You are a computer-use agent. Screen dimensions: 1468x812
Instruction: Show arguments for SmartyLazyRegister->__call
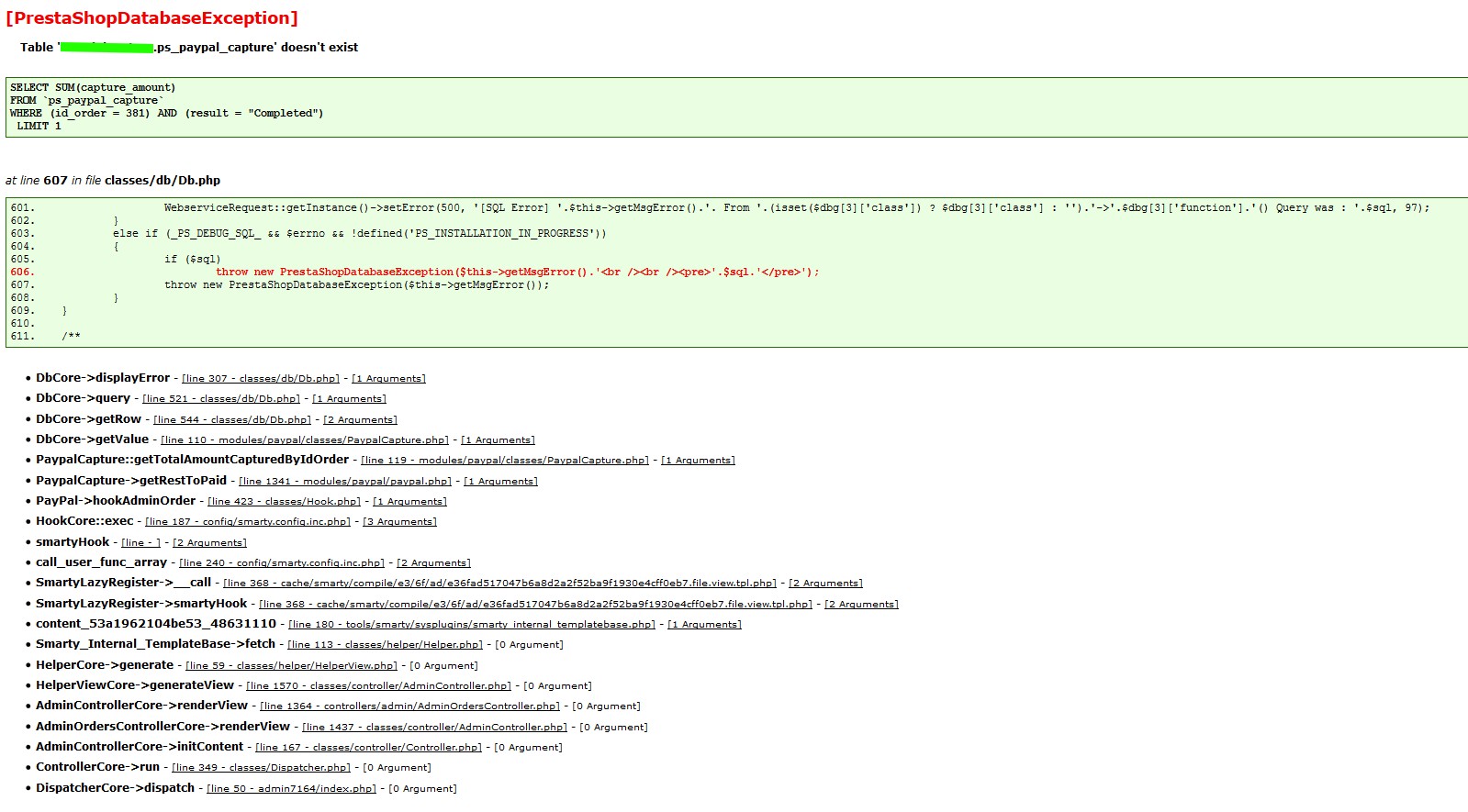point(825,584)
